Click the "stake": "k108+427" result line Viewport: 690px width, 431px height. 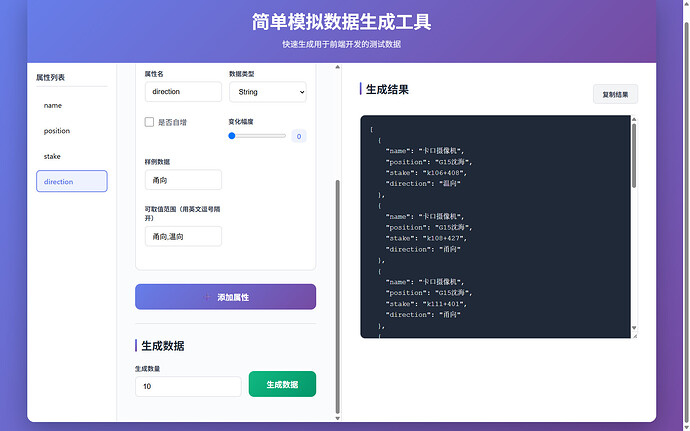pos(426,238)
